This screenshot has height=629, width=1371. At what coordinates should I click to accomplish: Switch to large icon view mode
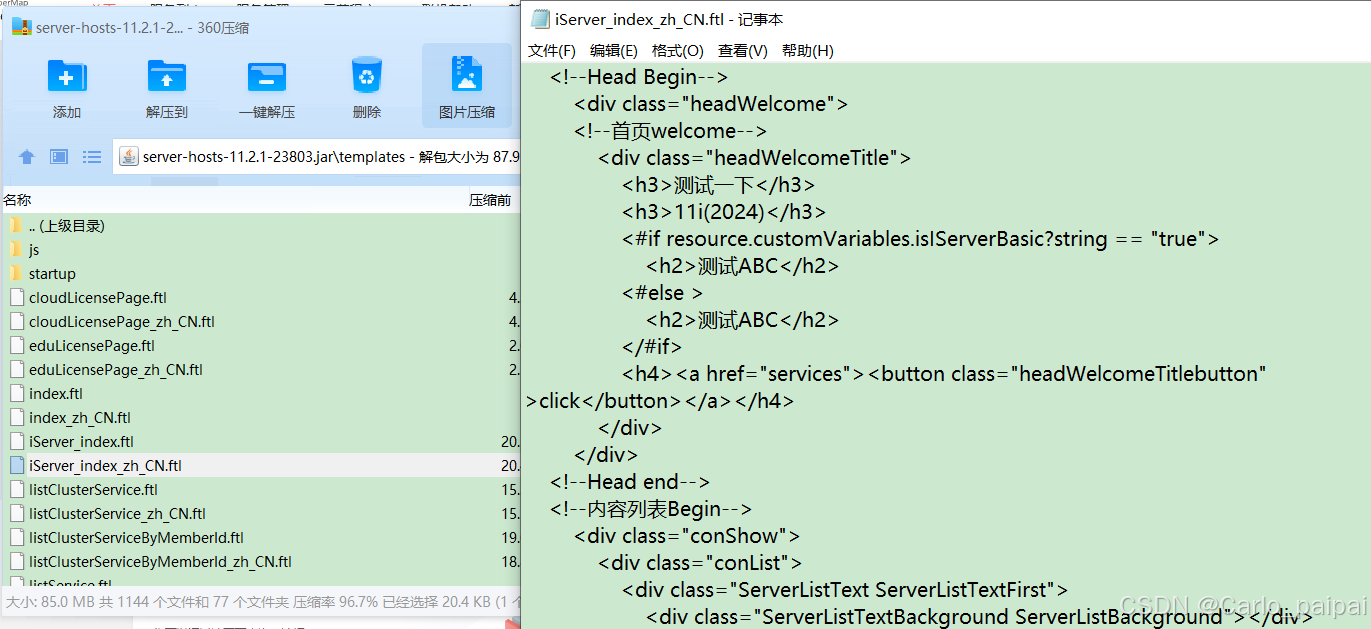pyautogui.click(x=60, y=156)
